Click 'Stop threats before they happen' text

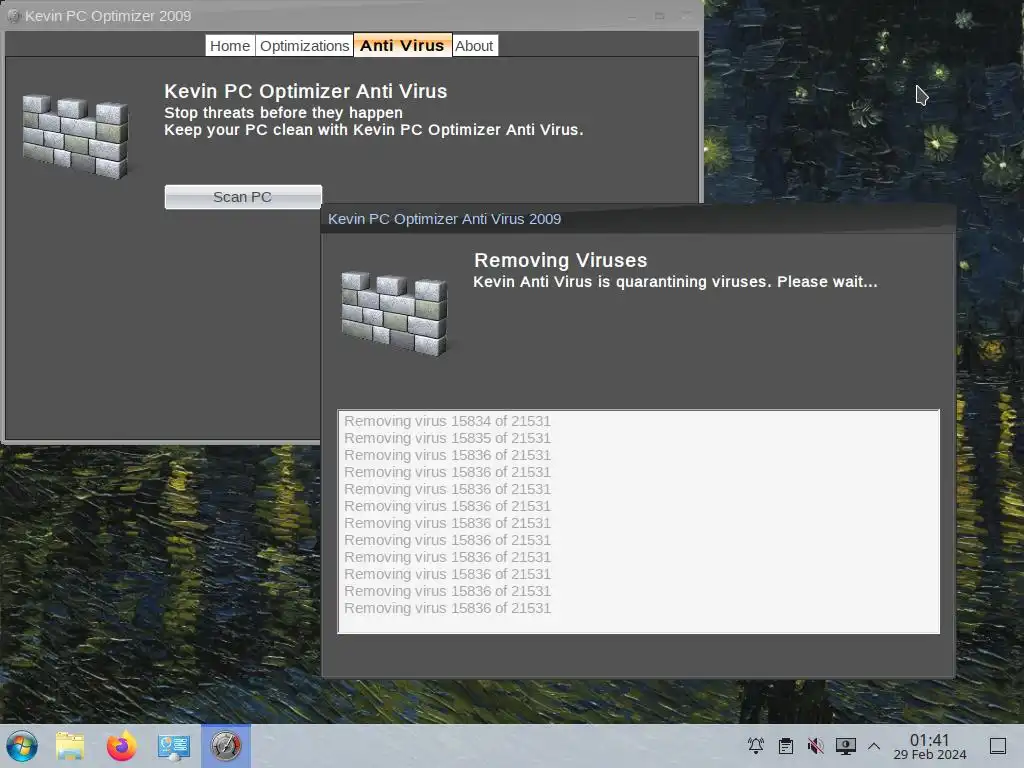[283, 112]
